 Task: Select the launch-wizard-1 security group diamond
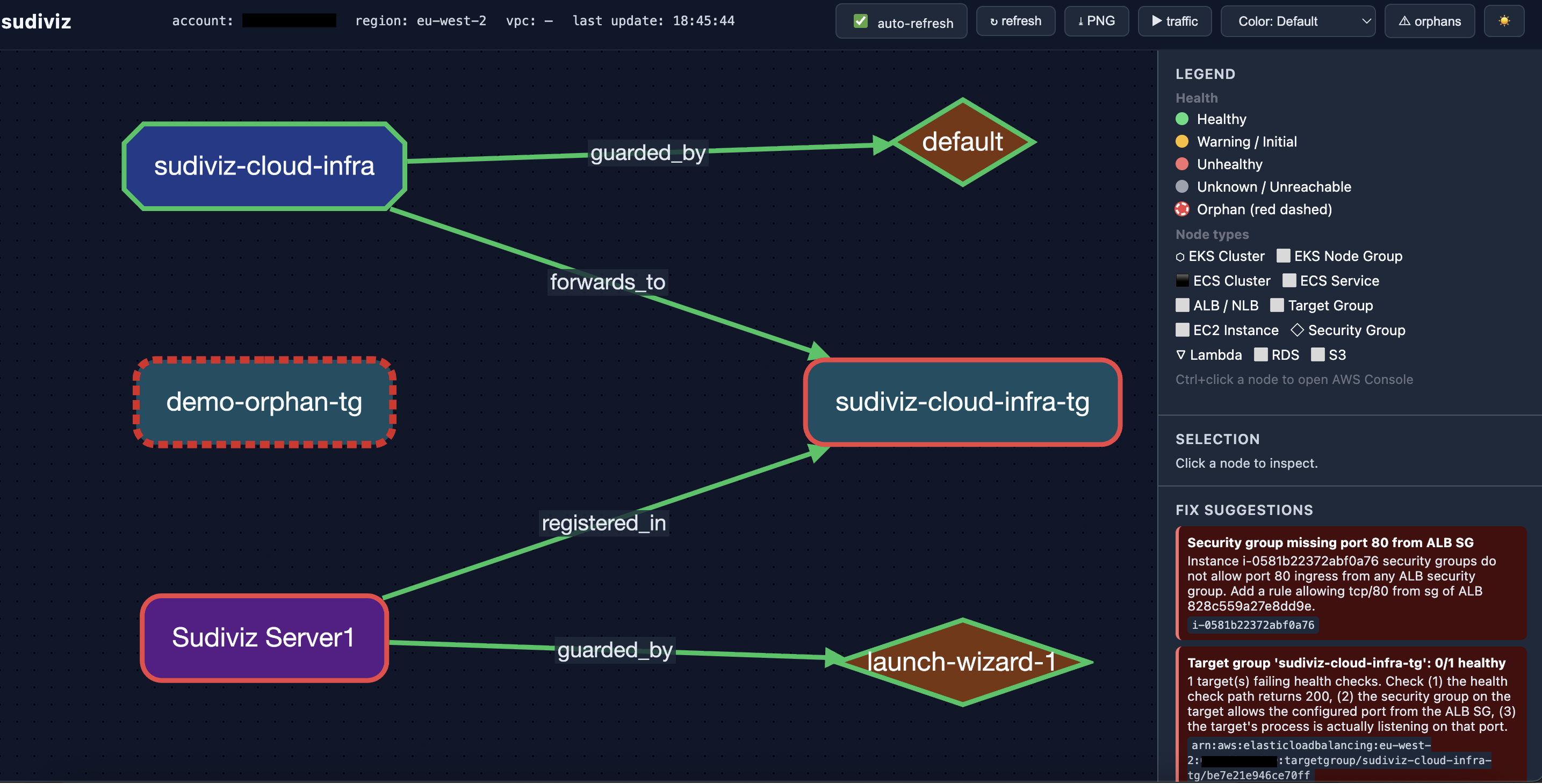962,663
